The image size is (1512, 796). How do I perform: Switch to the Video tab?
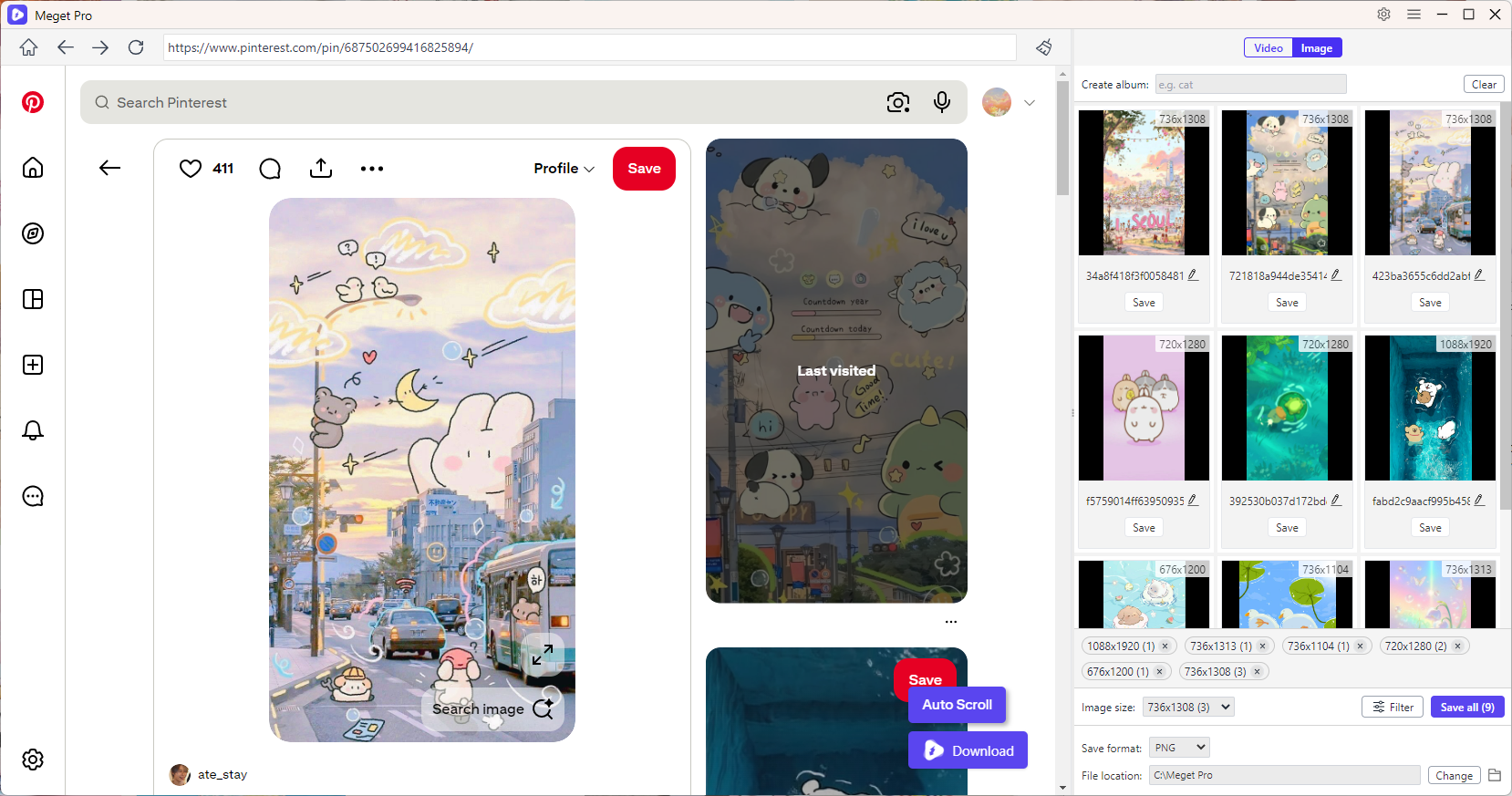1269,48
